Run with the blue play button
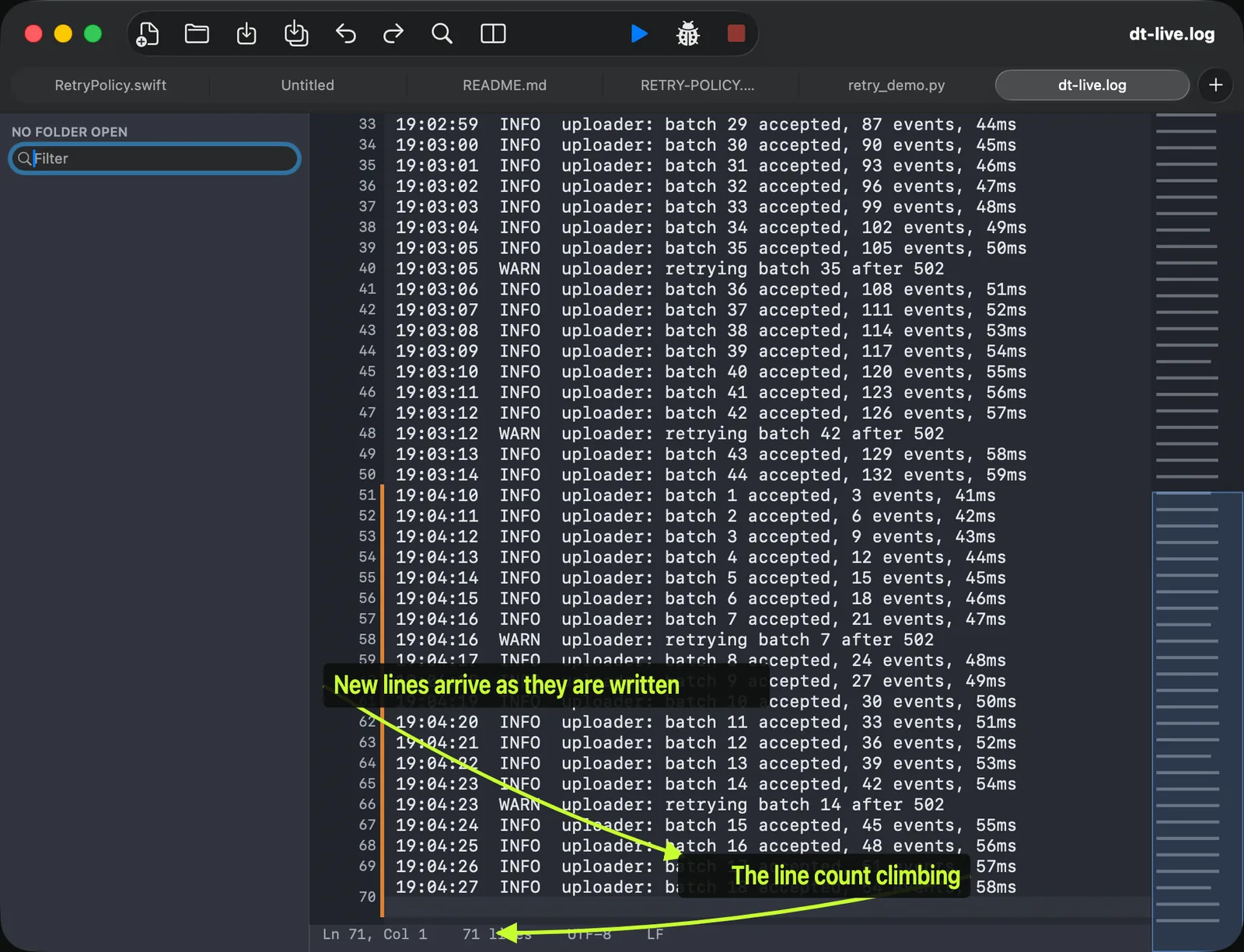1244x952 pixels. pos(639,33)
